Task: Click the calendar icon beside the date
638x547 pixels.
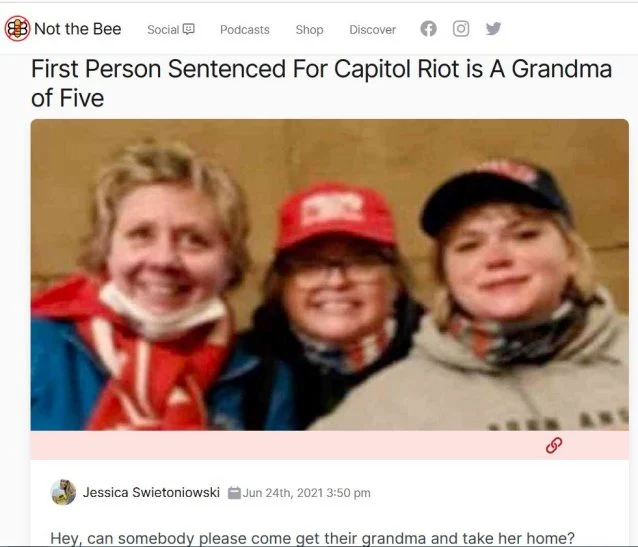Action: pos(234,493)
